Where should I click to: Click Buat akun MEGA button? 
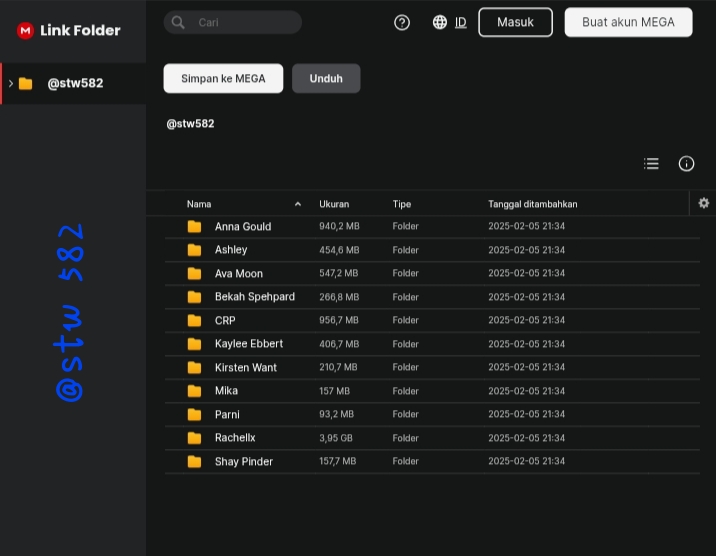(628, 22)
